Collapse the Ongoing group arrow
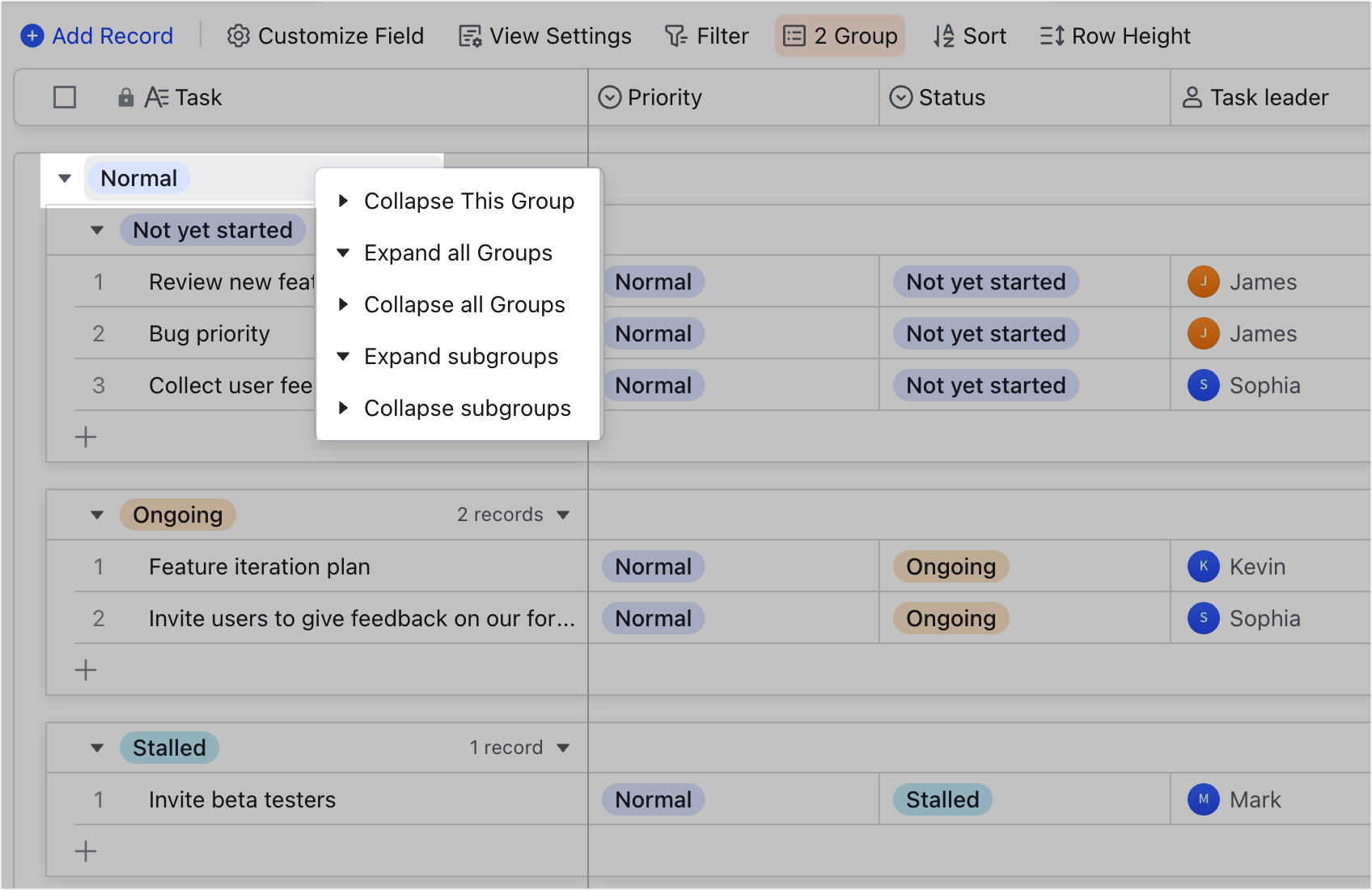The image size is (1372, 890). pos(97,515)
